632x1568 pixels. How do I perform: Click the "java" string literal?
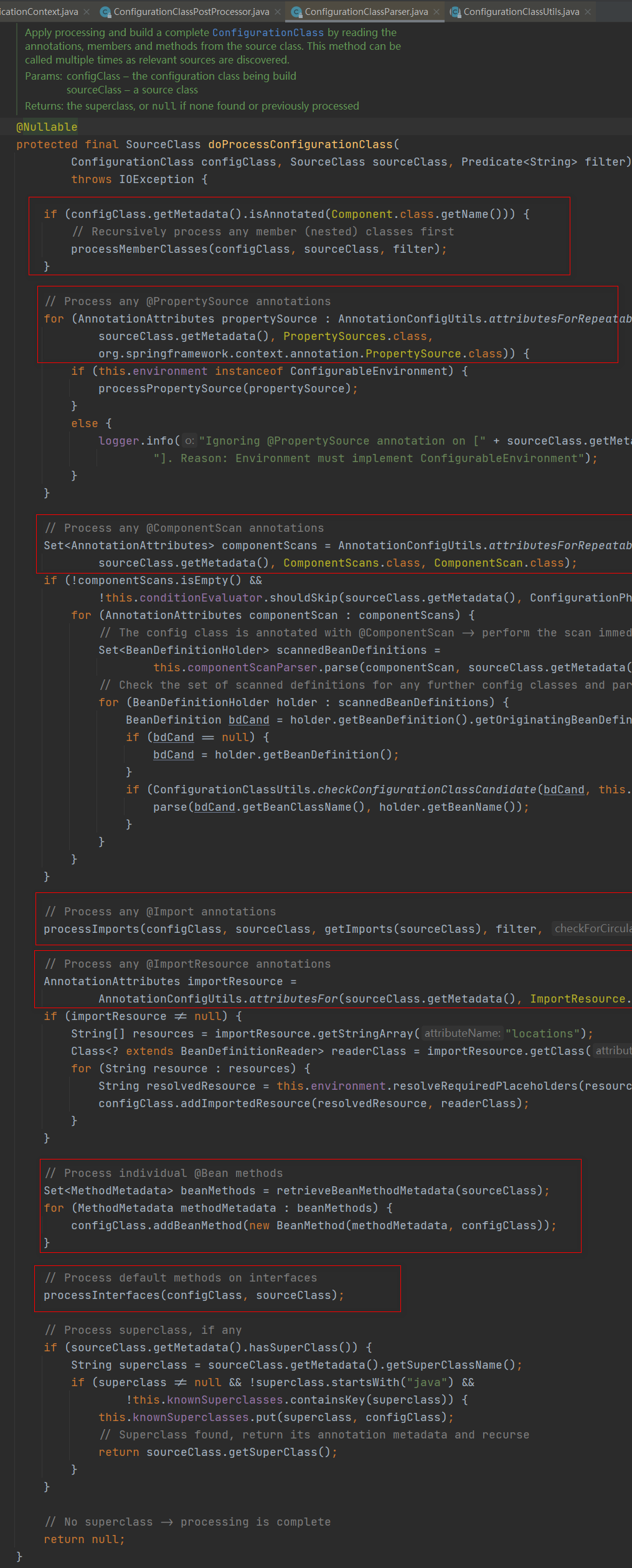427,1382
